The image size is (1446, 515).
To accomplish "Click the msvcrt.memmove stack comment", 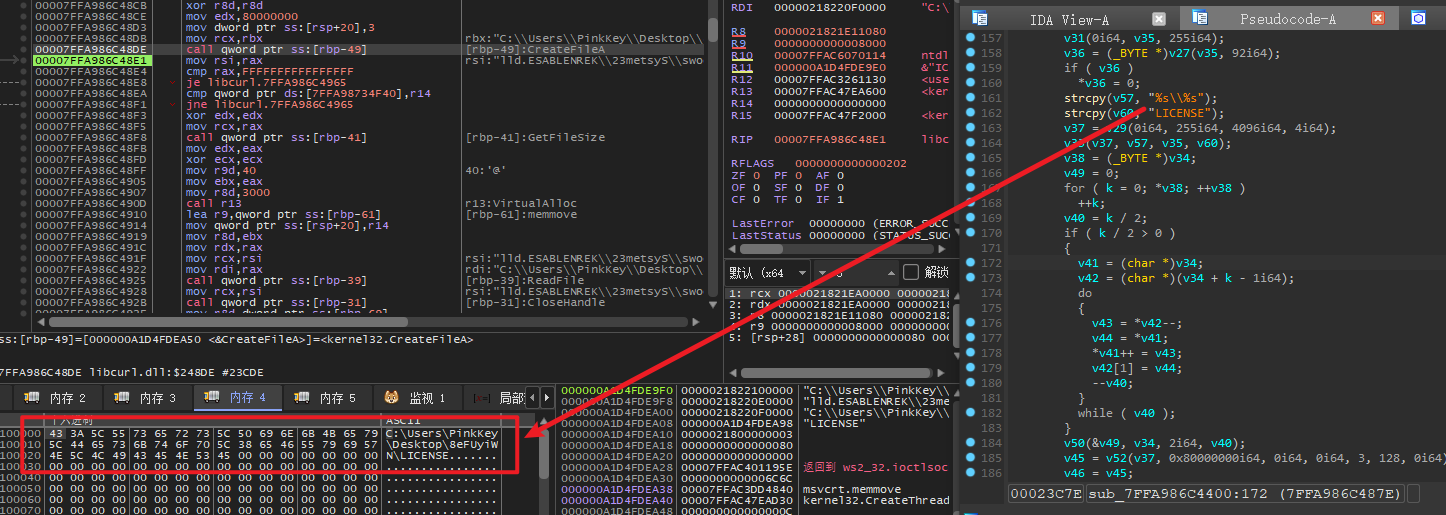I will pos(853,490).
